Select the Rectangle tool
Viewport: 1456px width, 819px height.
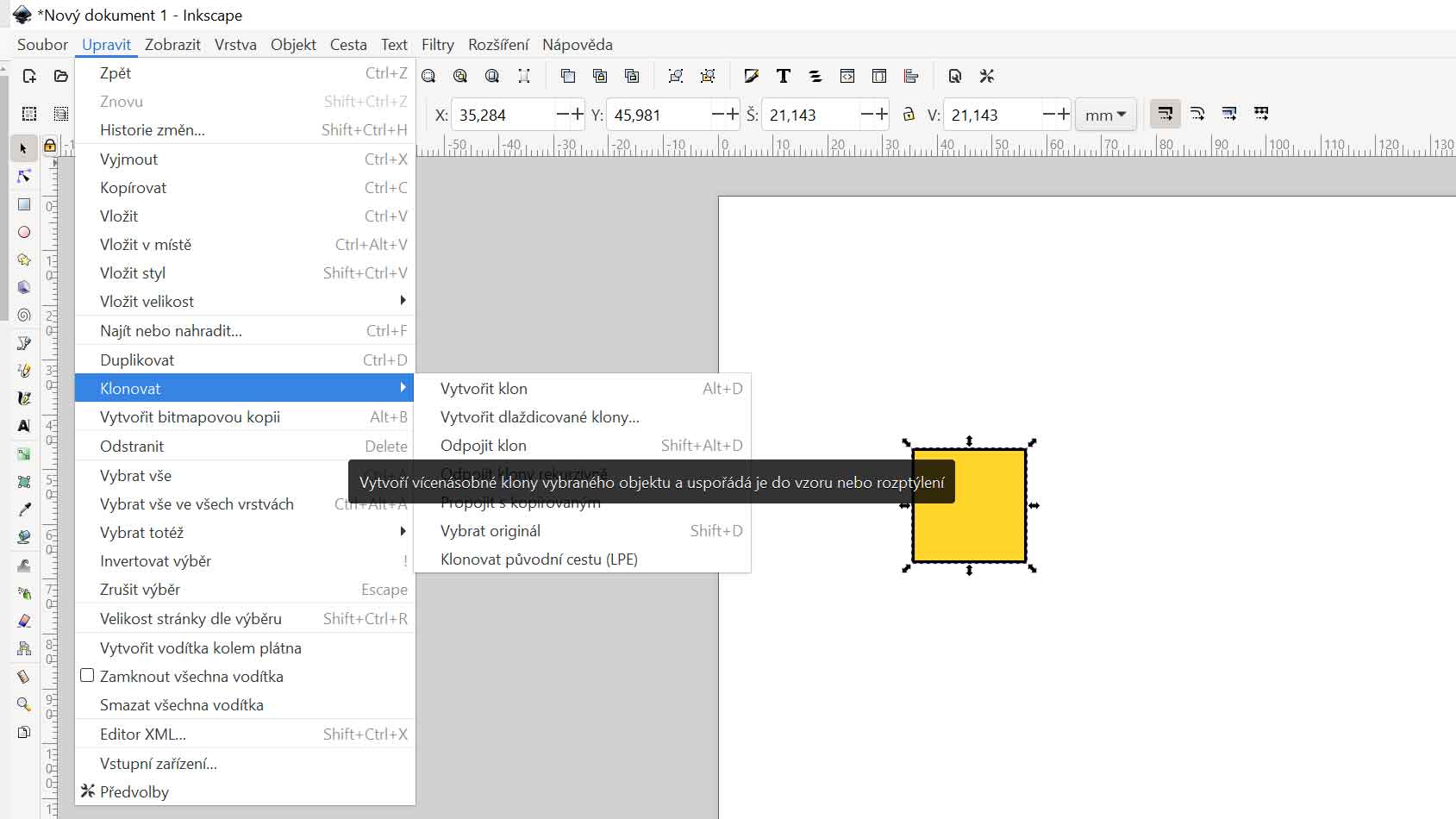[x=24, y=204]
